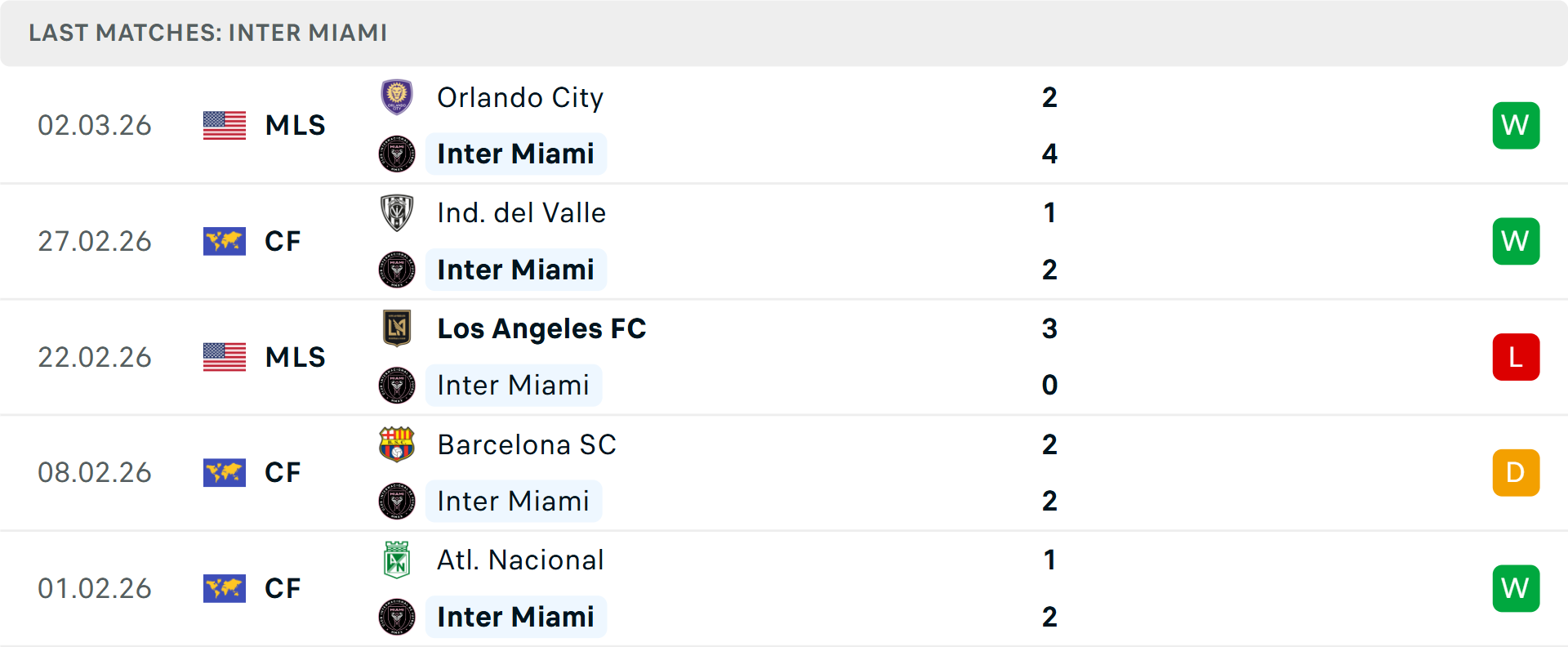Open the Los Angeles FC crest
The height and width of the screenshot is (647, 1568).
(398, 329)
